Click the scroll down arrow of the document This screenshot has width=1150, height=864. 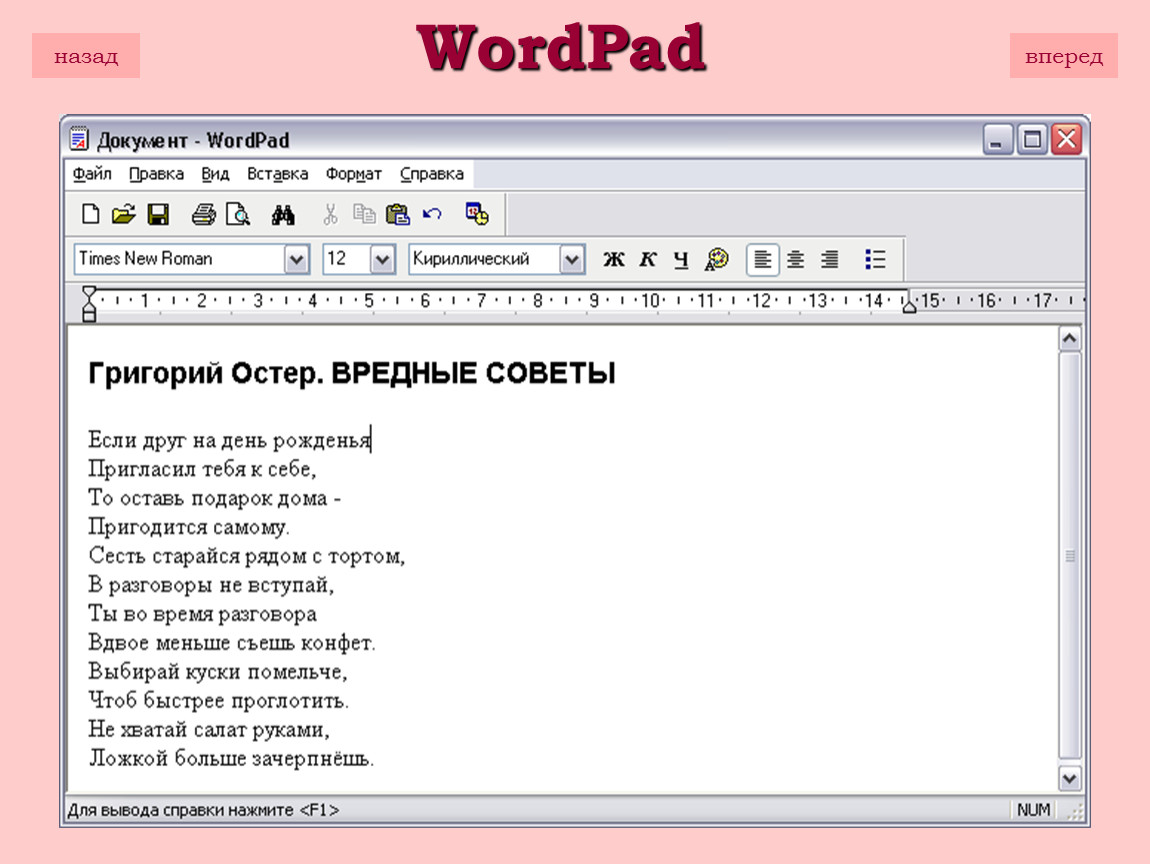(x=1069, y=778)
